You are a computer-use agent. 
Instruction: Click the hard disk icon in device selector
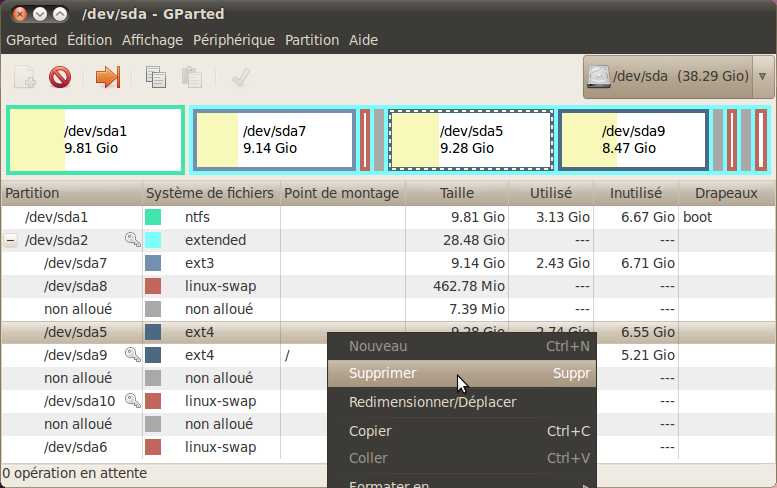(x=599, y=76)
